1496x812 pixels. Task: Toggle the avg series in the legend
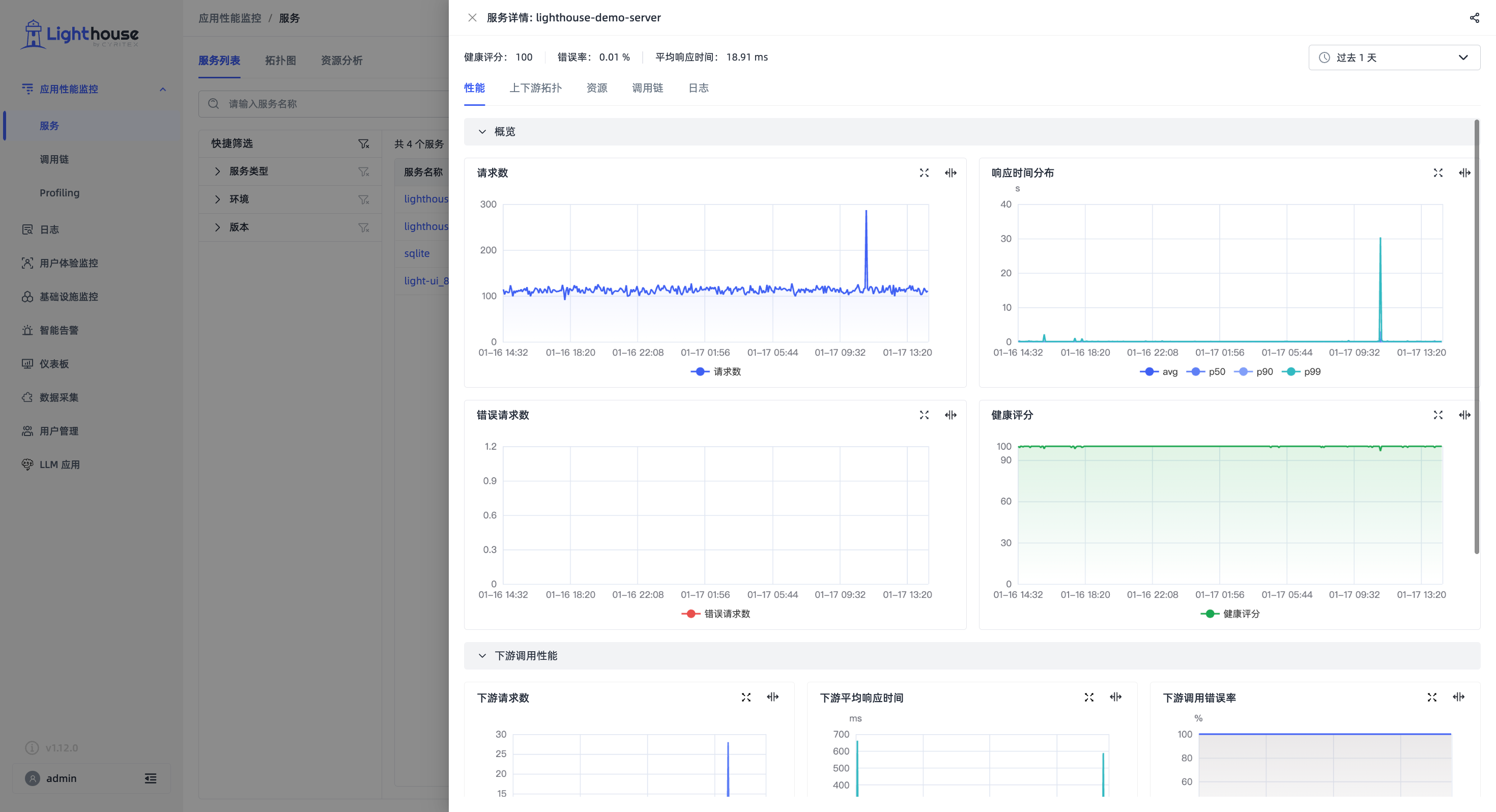pyautogui.click(x=1159, y=372)
